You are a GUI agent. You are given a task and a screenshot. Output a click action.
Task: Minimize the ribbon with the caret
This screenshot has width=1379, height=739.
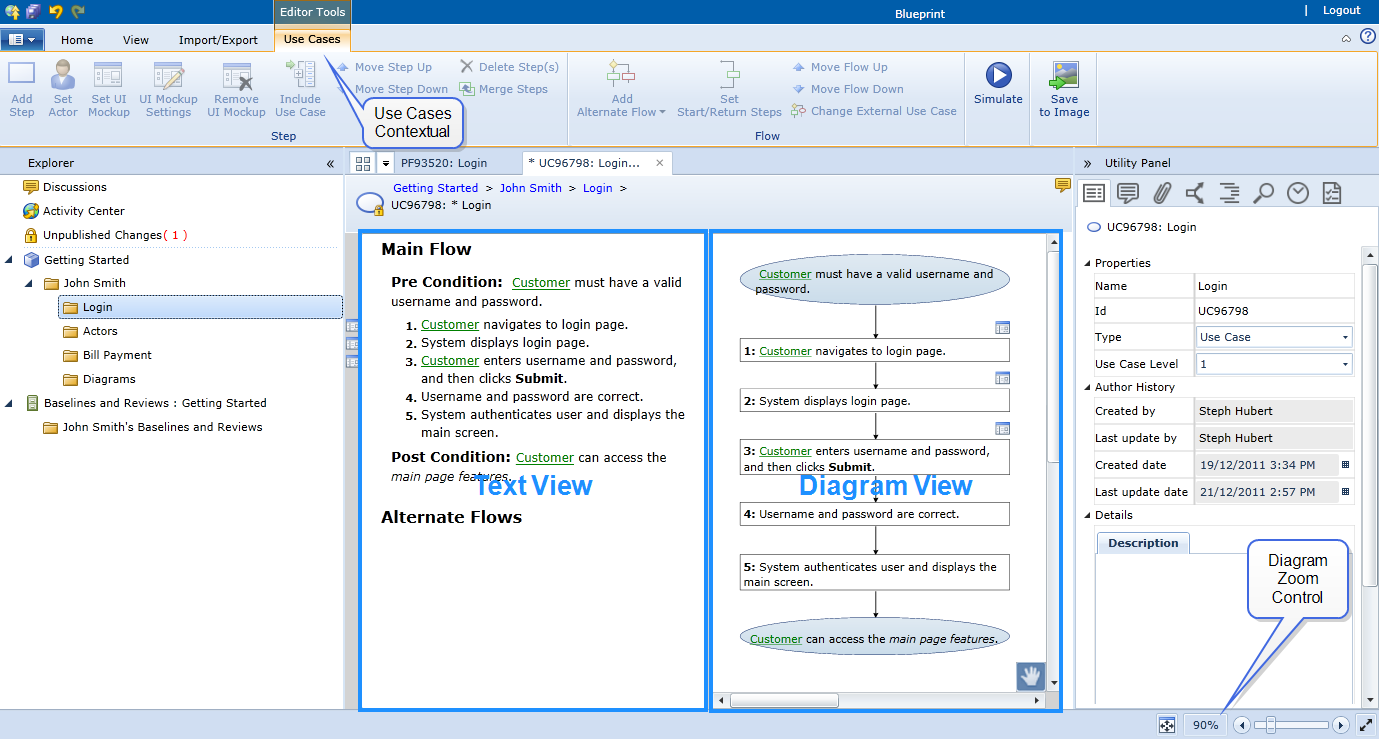pyautogui.click(x=1346, y=38)
